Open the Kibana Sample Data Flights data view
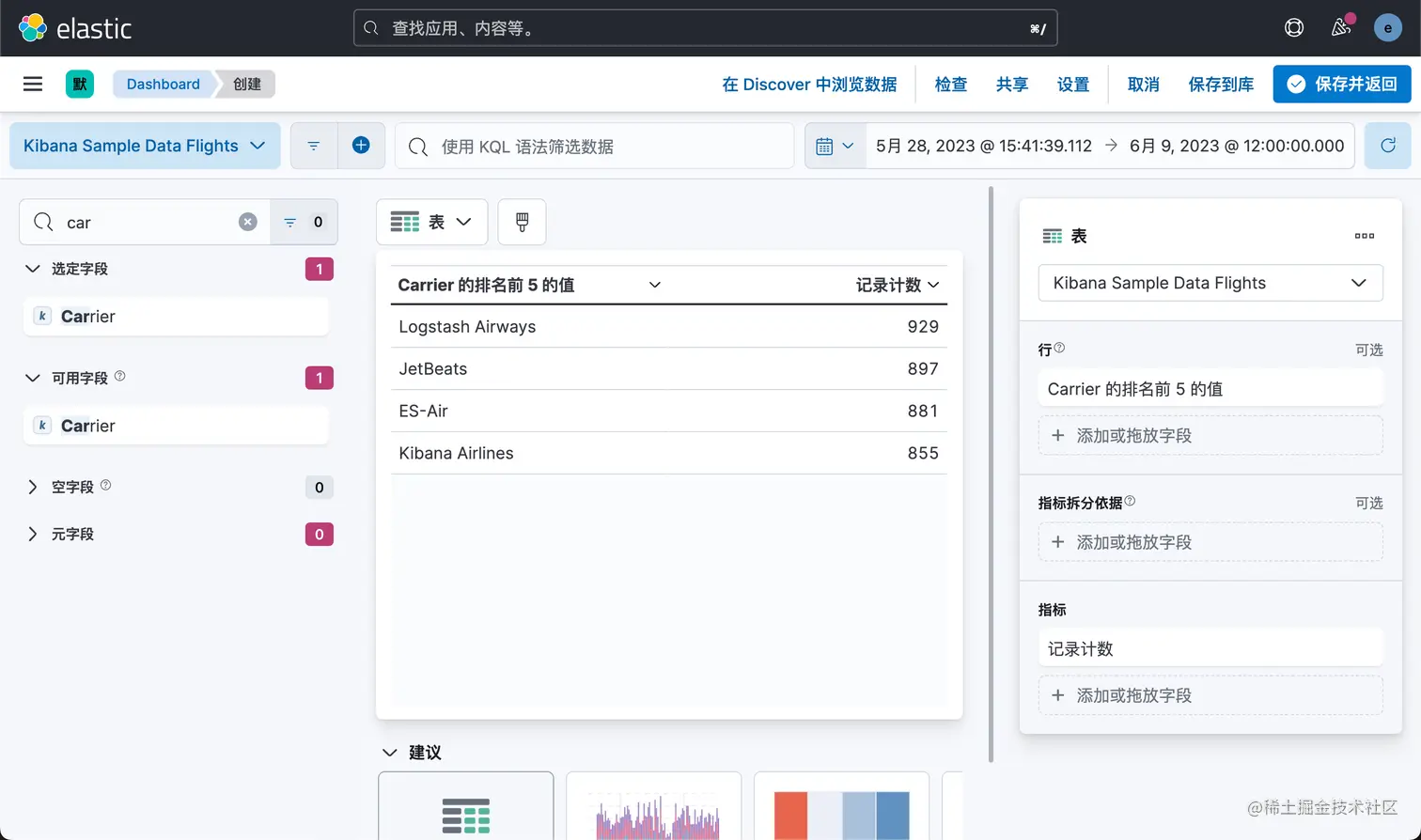Screen dimensions: 1421x840 pos(145,146)
